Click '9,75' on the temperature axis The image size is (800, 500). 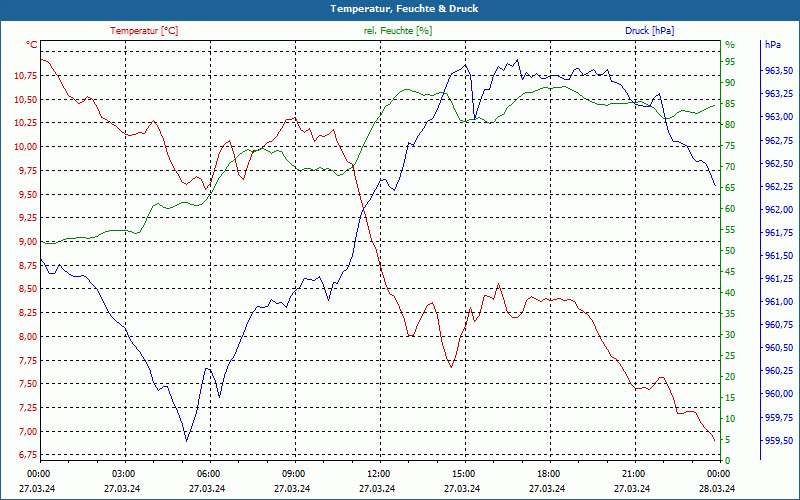28,171
